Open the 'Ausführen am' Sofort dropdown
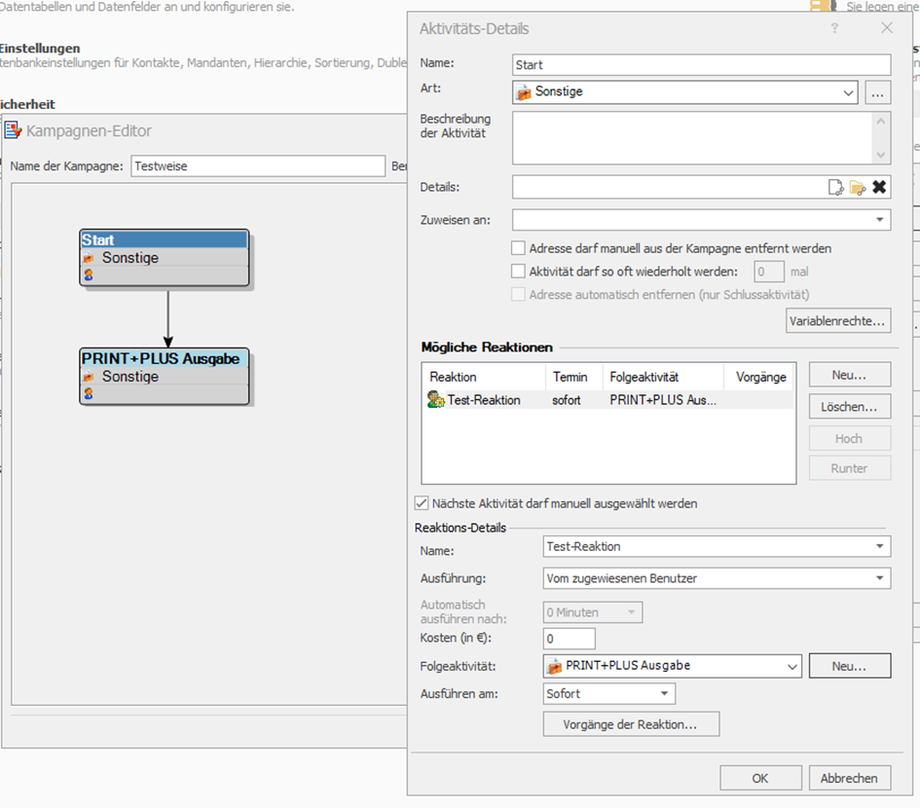The width and height of the screenshot is (920, 808). (664, 694)
